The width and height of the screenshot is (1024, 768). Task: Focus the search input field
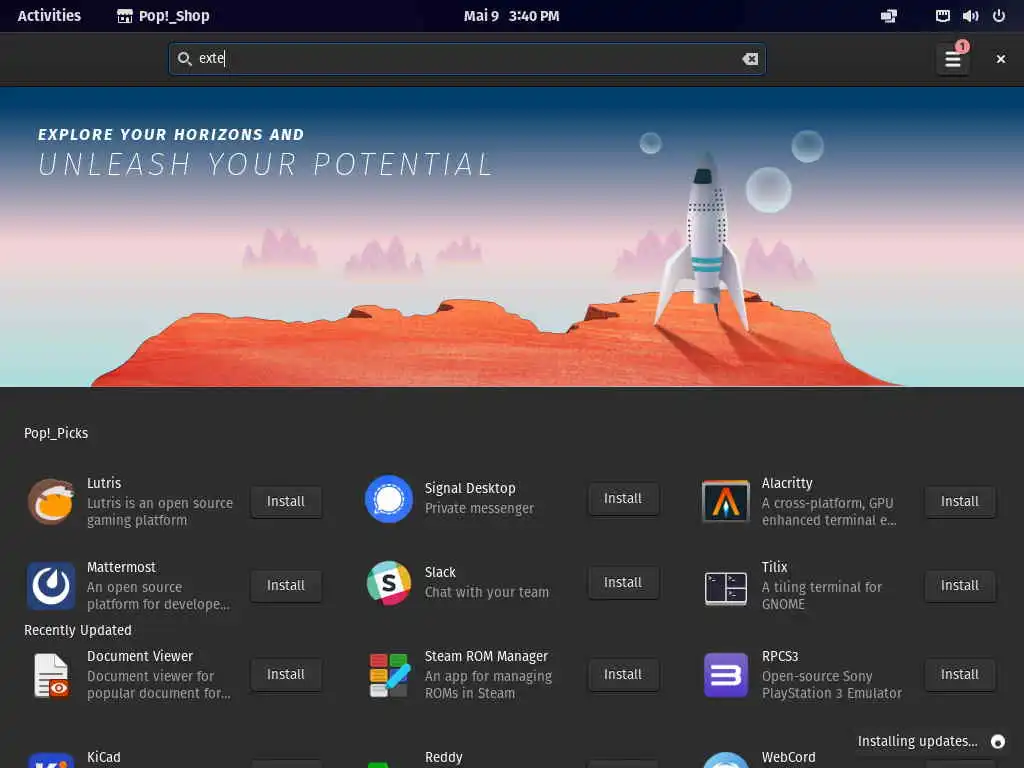click(467, 59)
